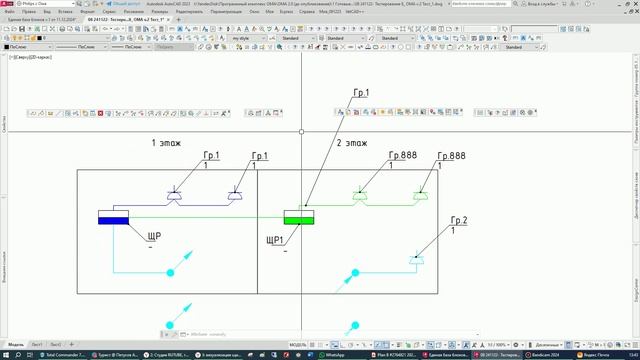Click the red X icon in the floating toolbar

(x=100, y=113)
